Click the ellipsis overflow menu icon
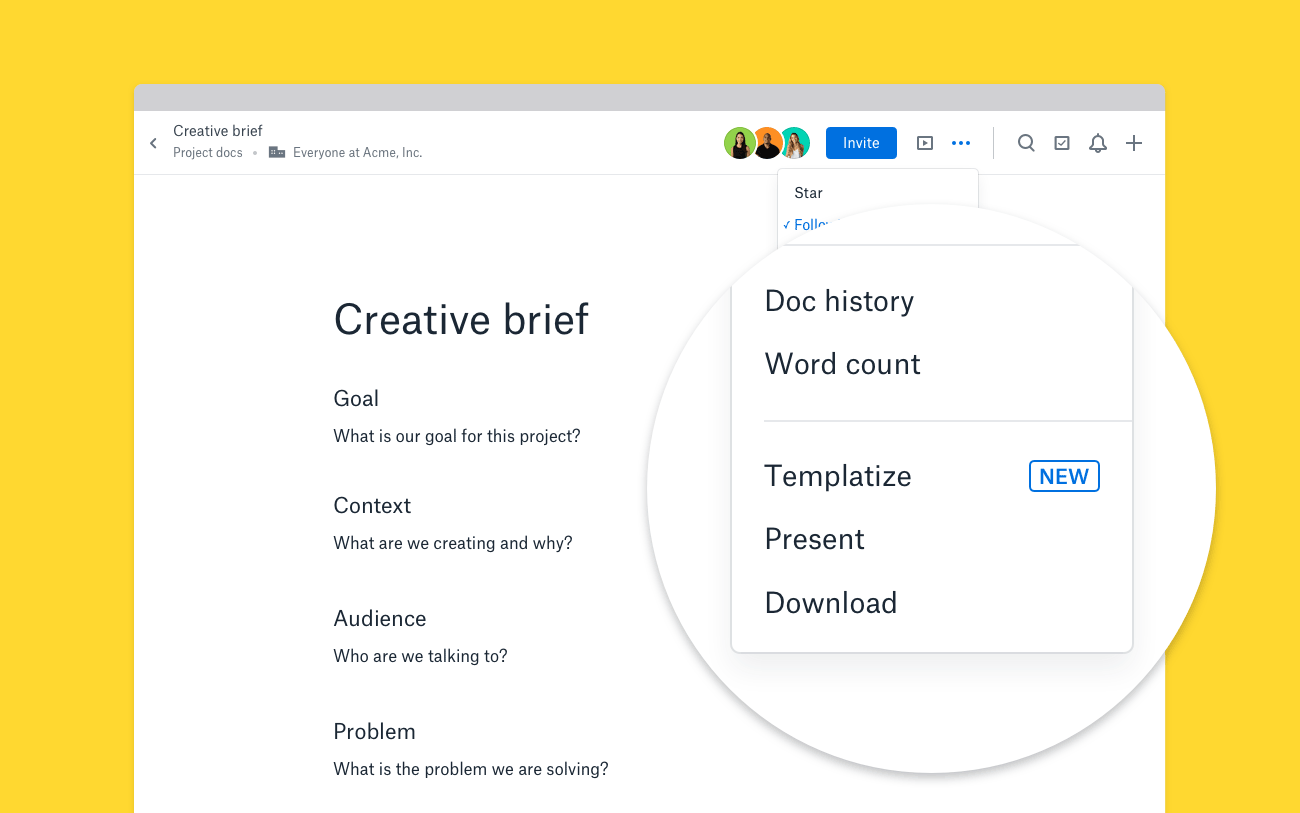The height and width of the screenshot is (813, 1300). (x=961, y=142)
